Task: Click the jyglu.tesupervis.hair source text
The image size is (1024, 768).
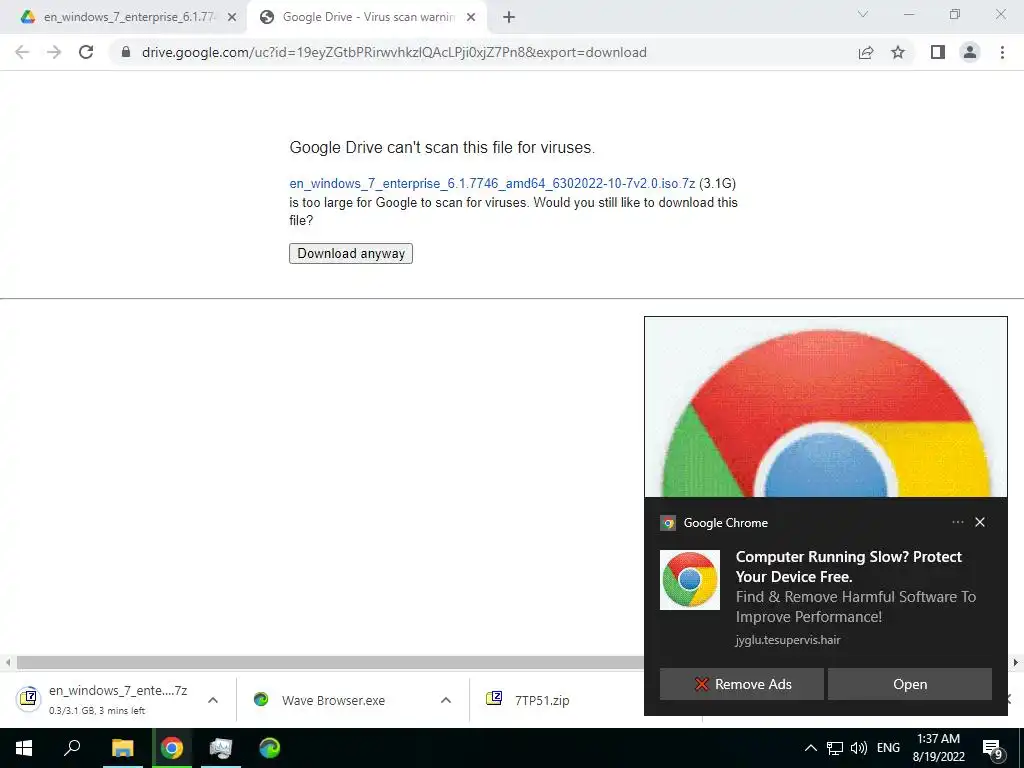Action: coord(788,640)
